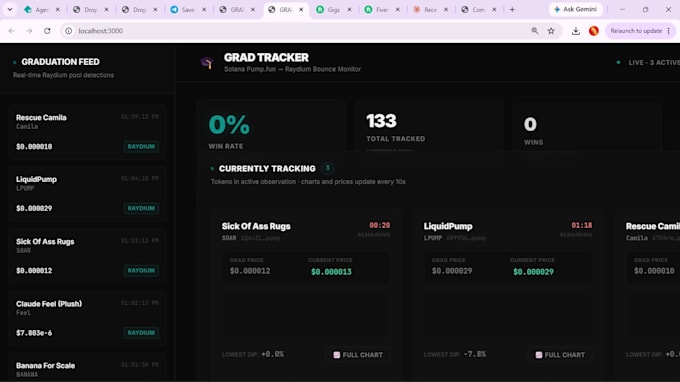
Task: Switch to the 'Com' browser tab
Action: [478, 10]
